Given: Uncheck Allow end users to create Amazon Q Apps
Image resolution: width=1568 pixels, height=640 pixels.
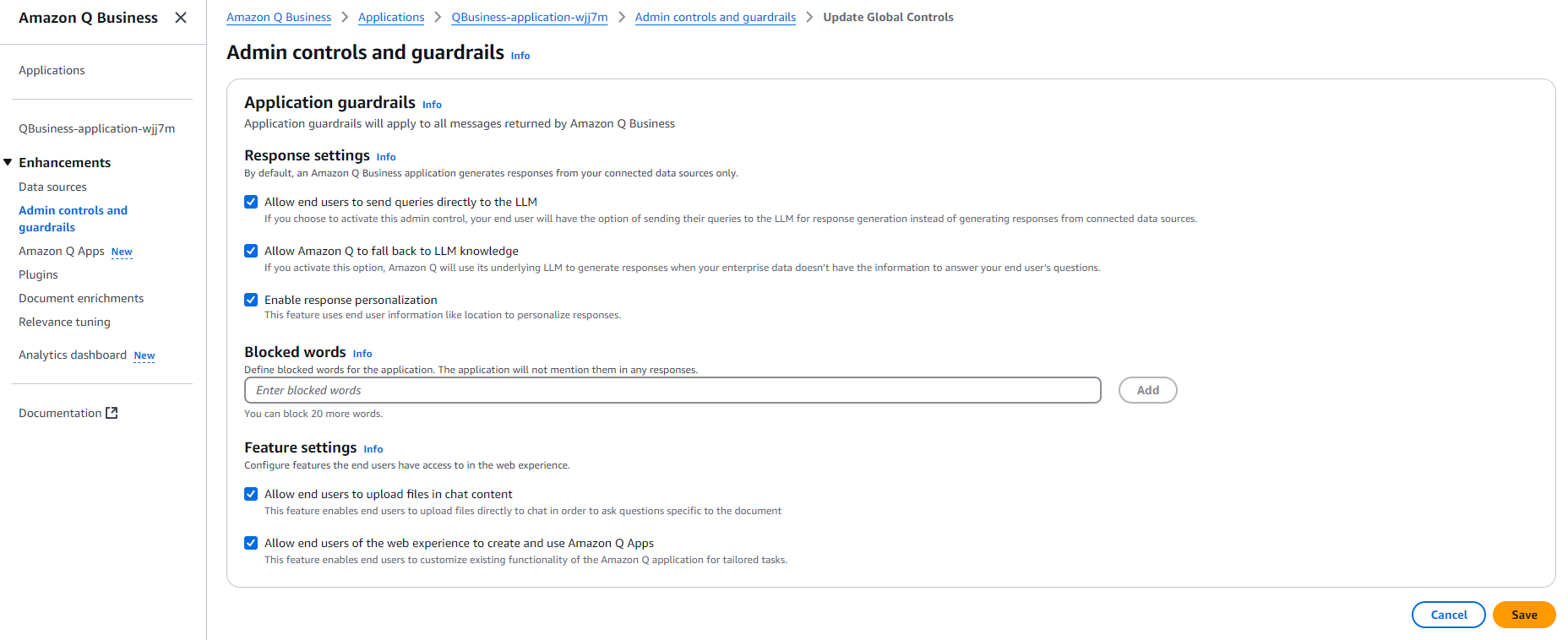Looking at the screenshot, I should tap(251, 543).
